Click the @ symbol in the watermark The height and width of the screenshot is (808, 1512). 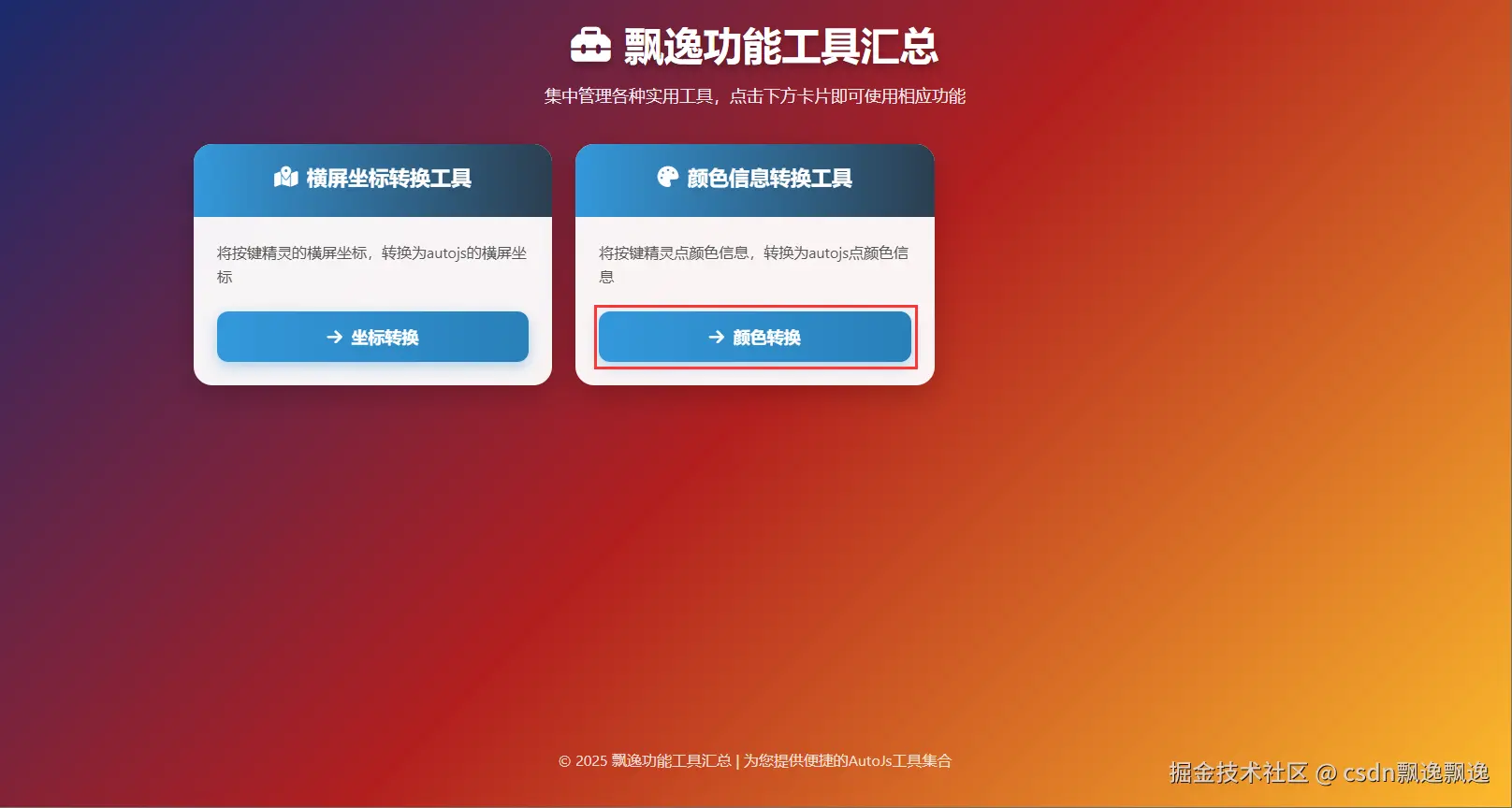(1327, 773)
